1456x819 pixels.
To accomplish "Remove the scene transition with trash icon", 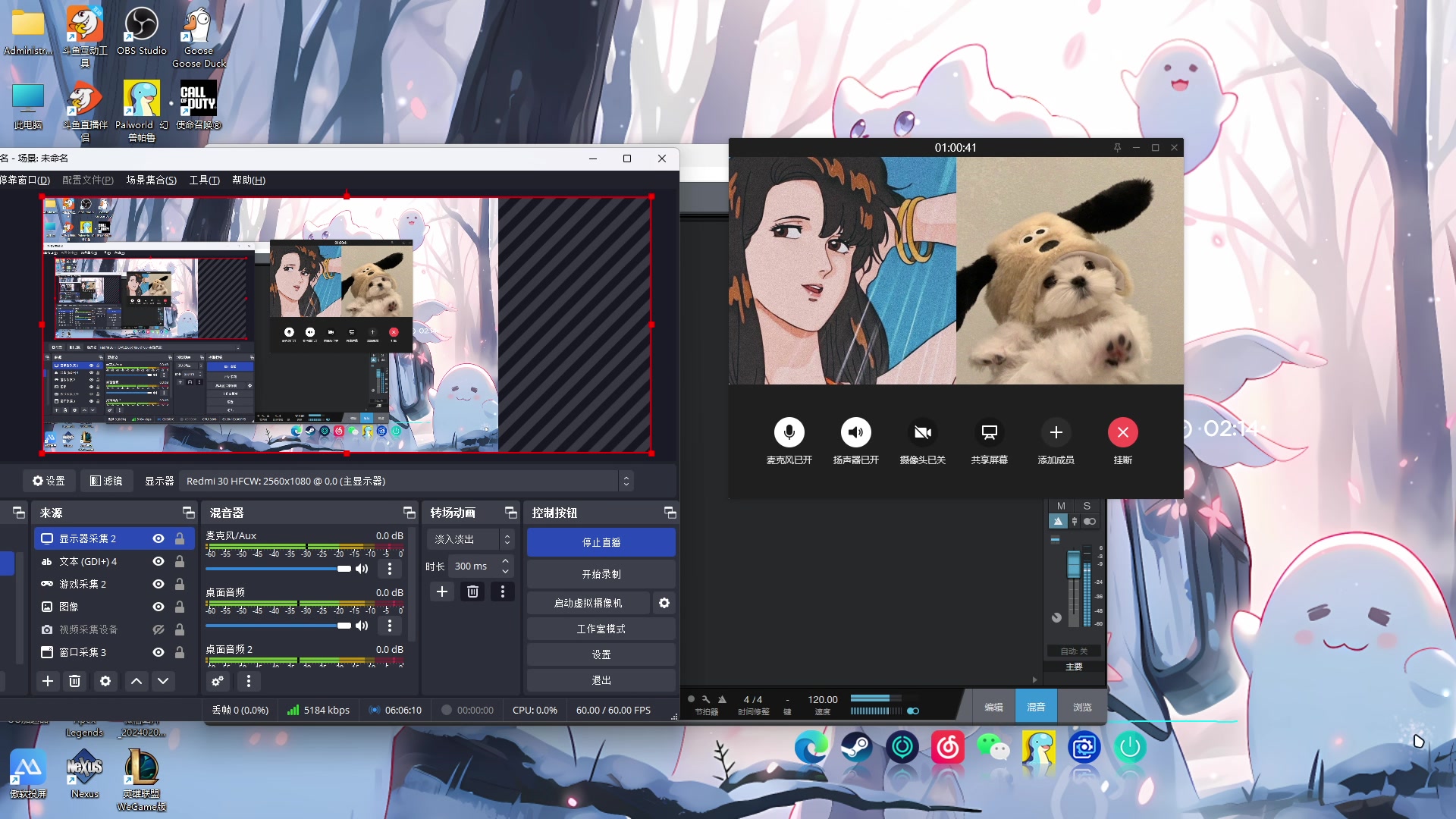I will (472, 591).
